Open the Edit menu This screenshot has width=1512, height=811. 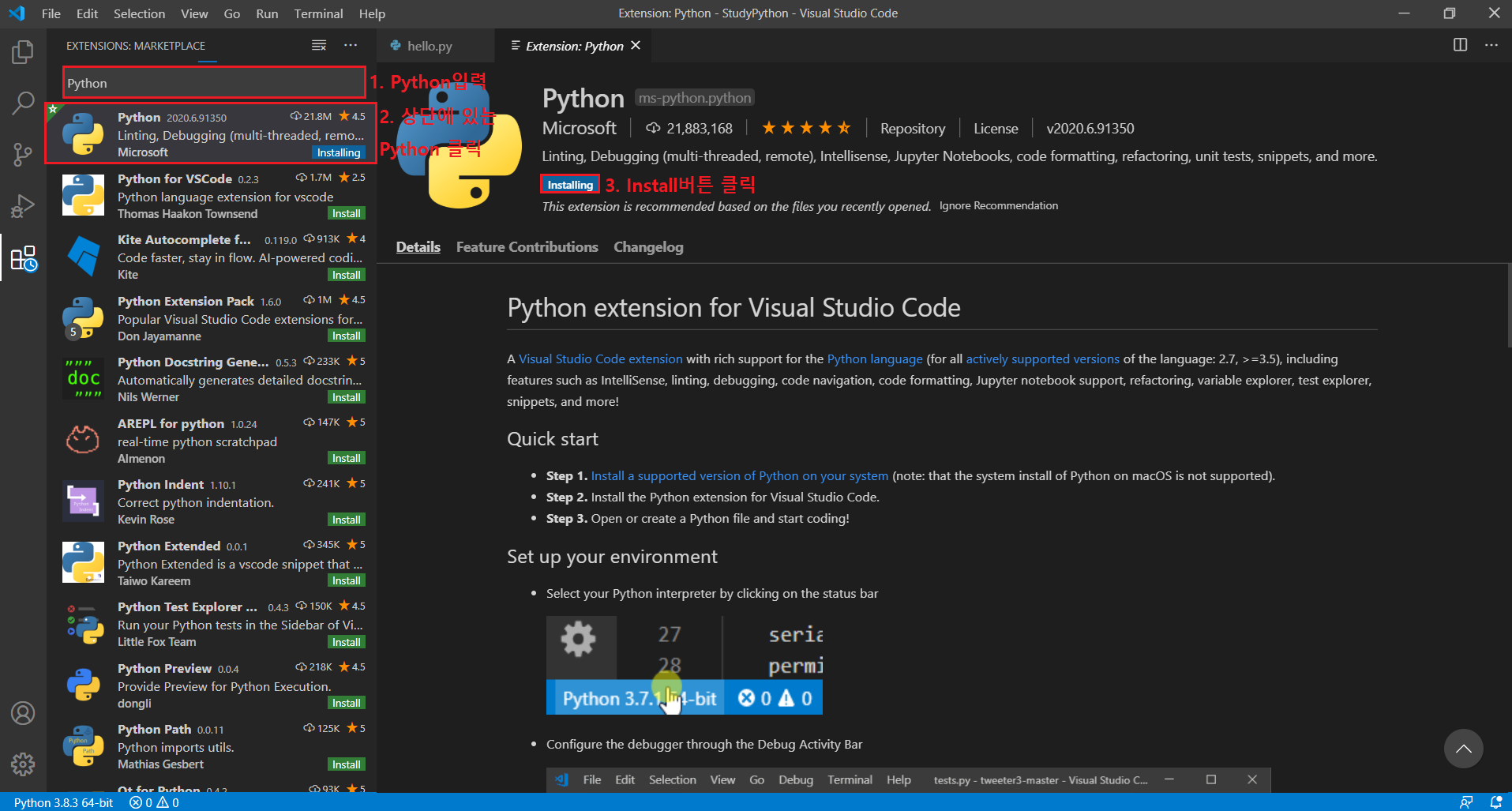[x=87, y=13]
